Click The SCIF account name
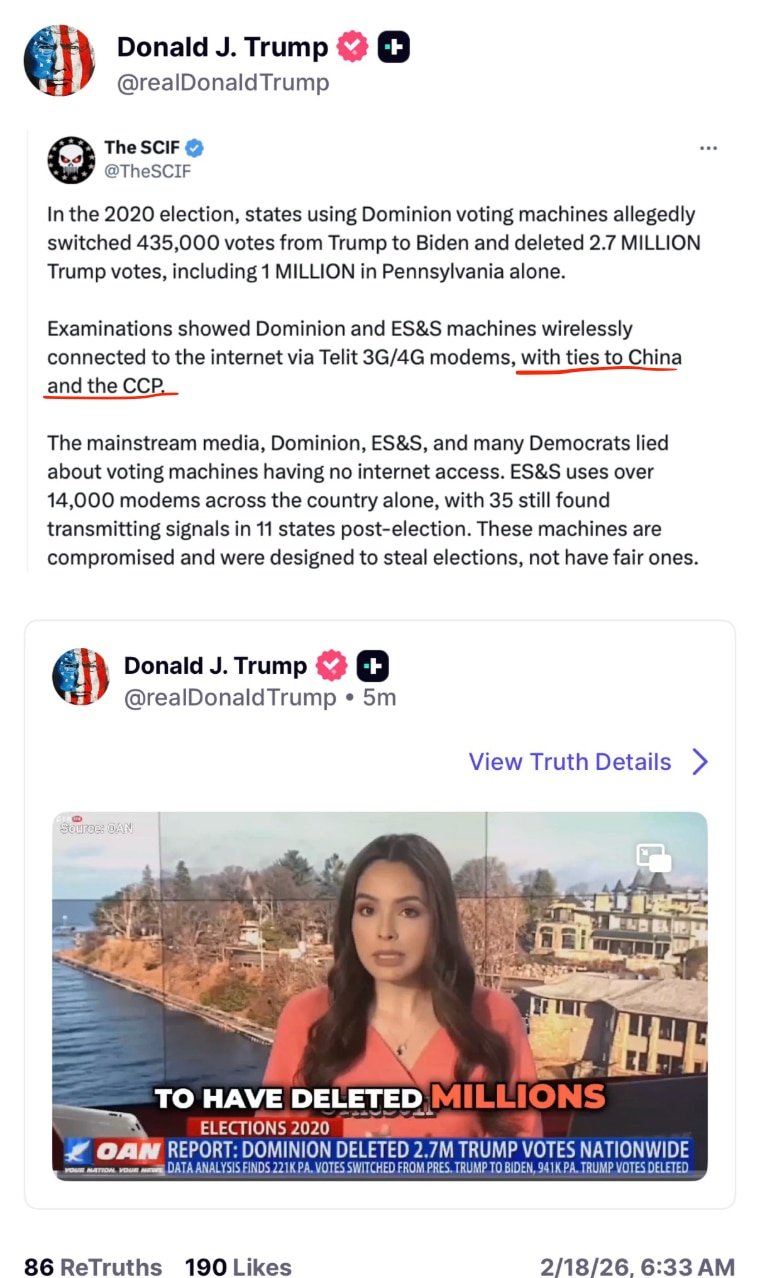Viewport: 758px width, 1278px height. [x=142, y=148]
